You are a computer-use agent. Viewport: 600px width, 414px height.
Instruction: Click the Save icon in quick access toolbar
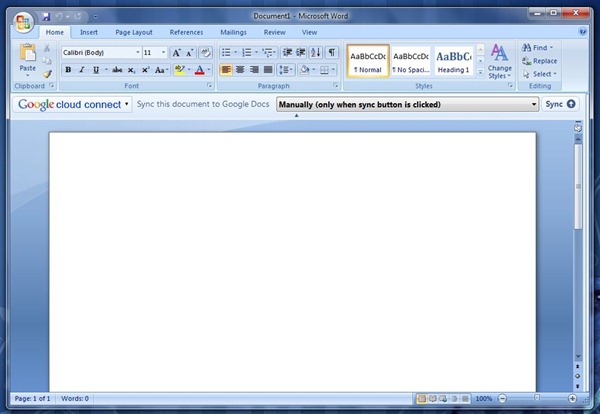(x=46, y=17)
